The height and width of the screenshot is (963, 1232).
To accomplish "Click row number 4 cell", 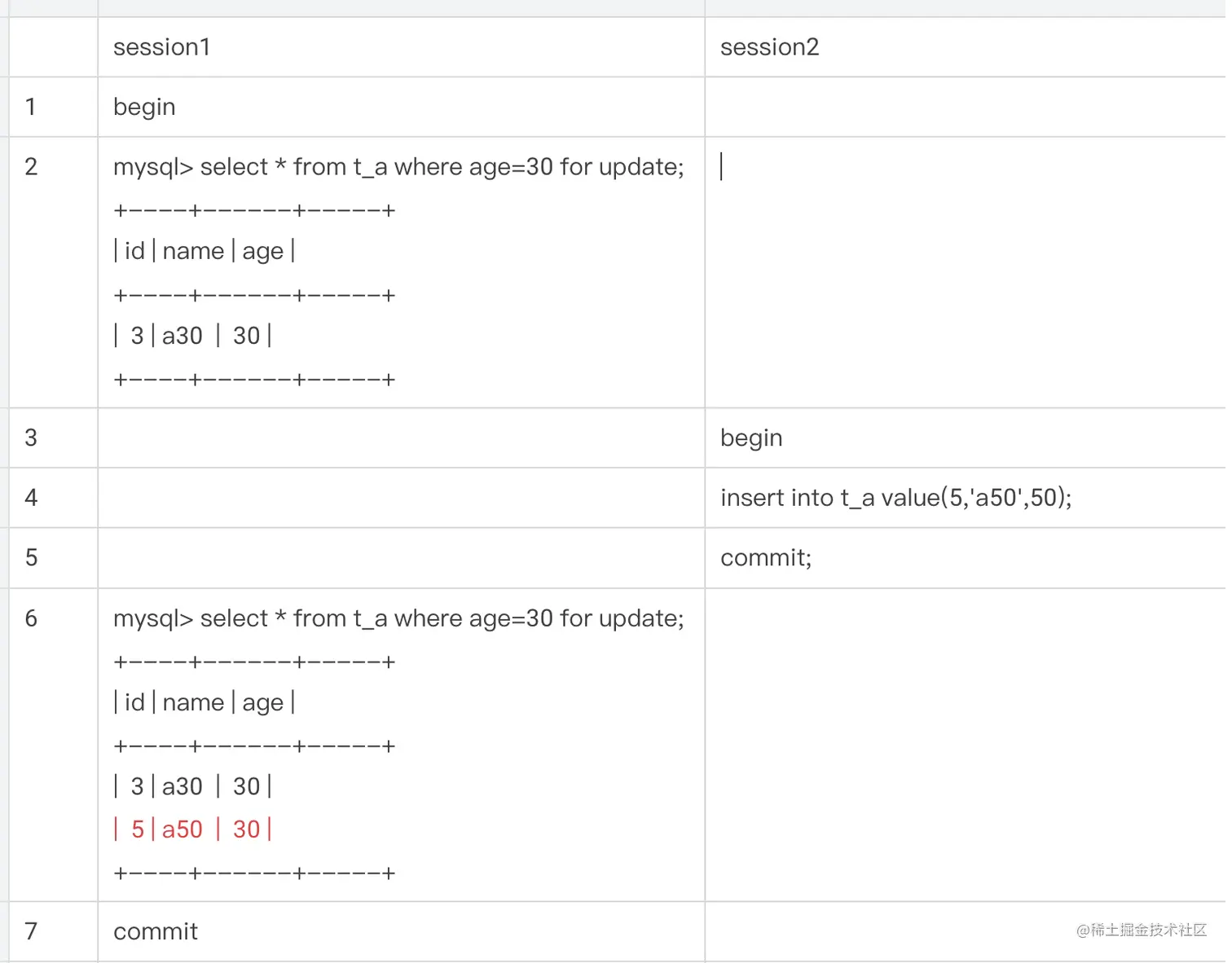I will (53, 498).
